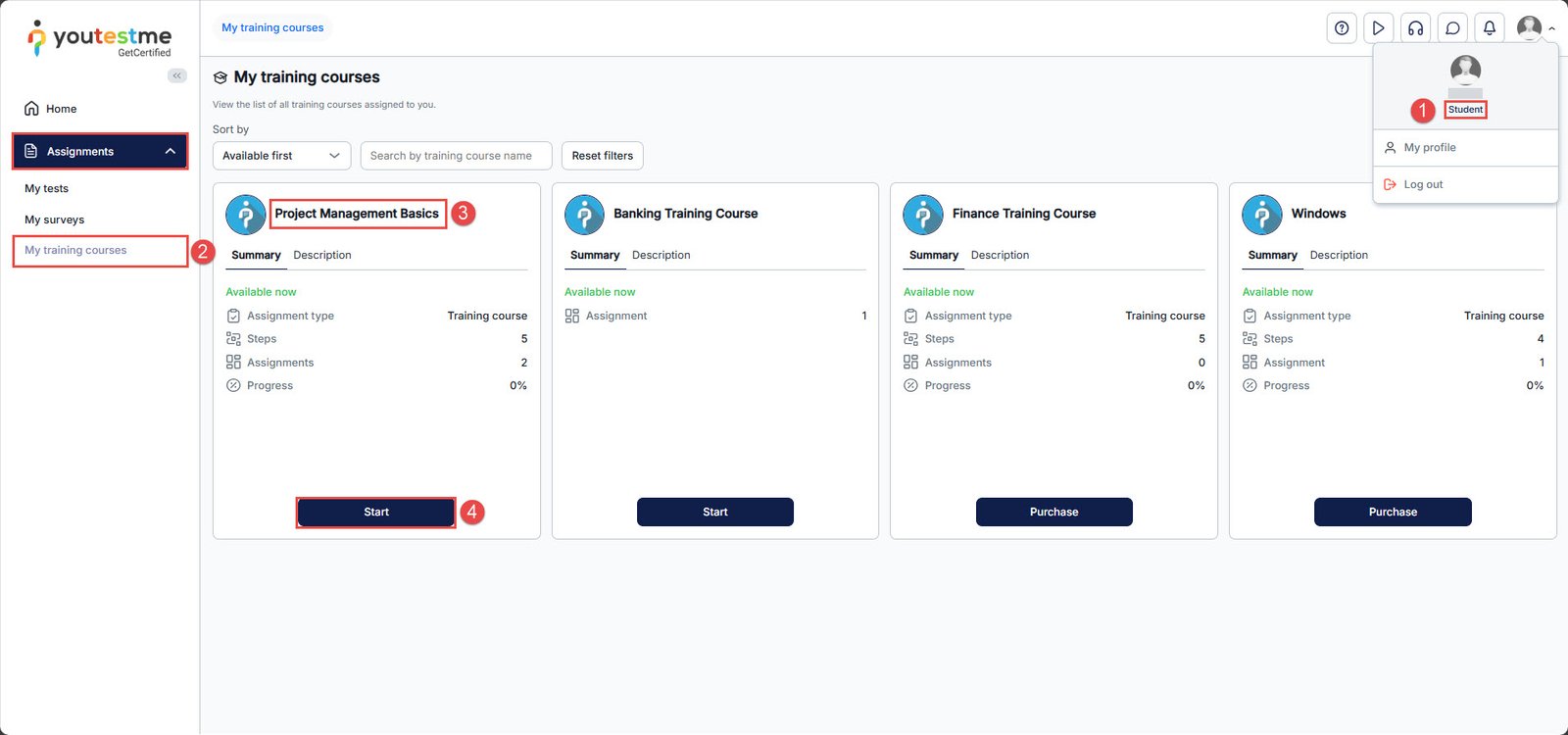Click Reset filters button

602,156
